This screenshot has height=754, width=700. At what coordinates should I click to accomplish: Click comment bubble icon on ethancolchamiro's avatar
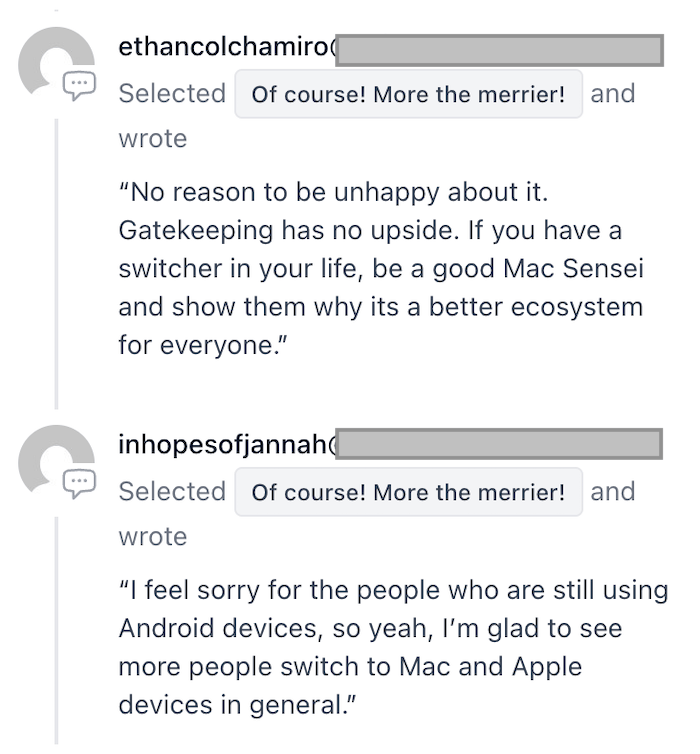(x=78, y=86)
